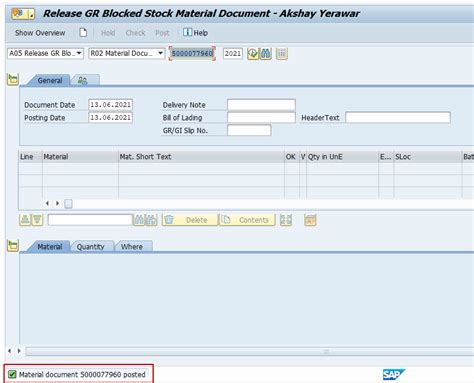
Task: Click the Post toolbar button
Action: coord(162,33)
